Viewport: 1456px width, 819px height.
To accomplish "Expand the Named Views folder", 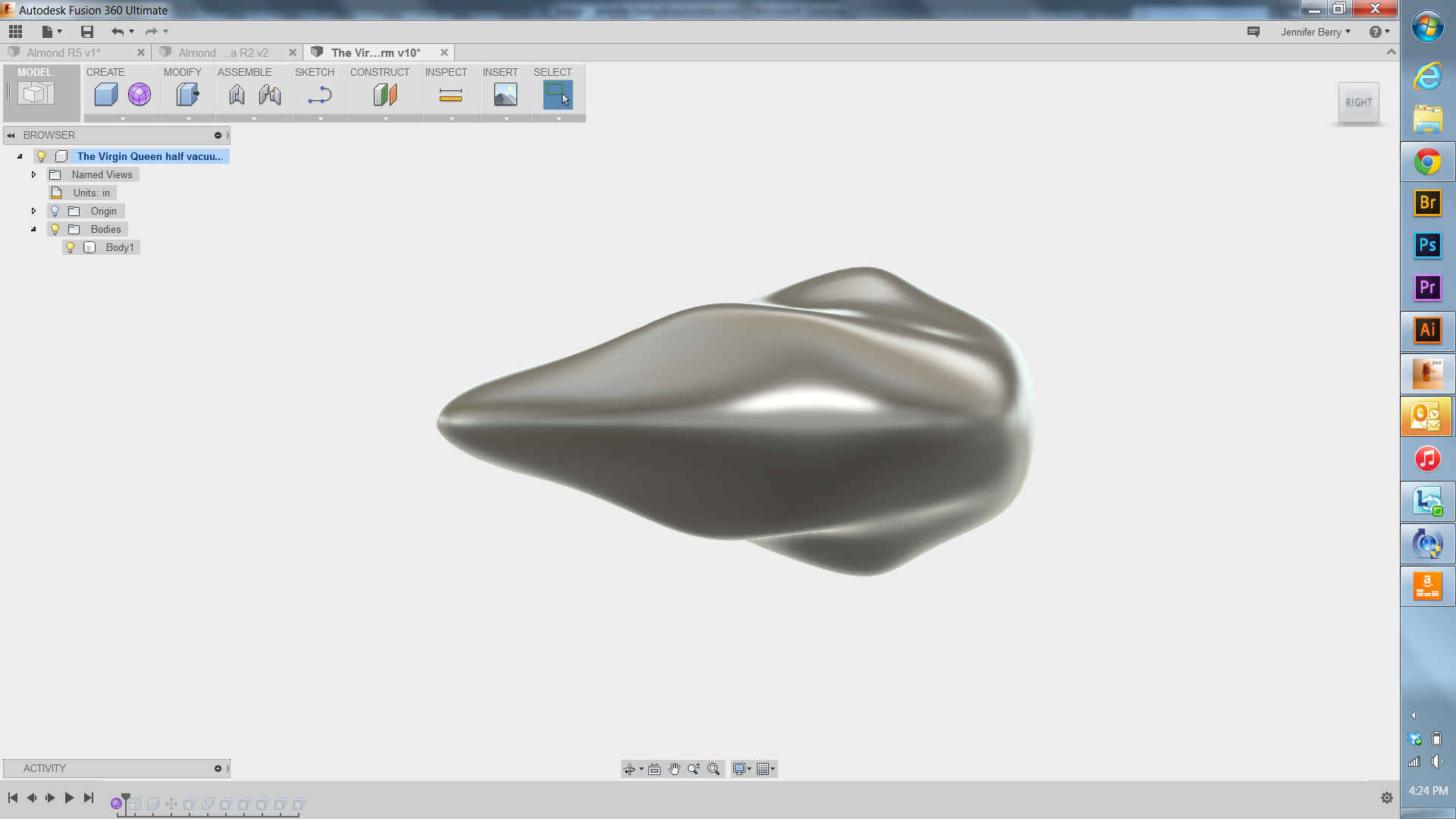I will point(33,174).
